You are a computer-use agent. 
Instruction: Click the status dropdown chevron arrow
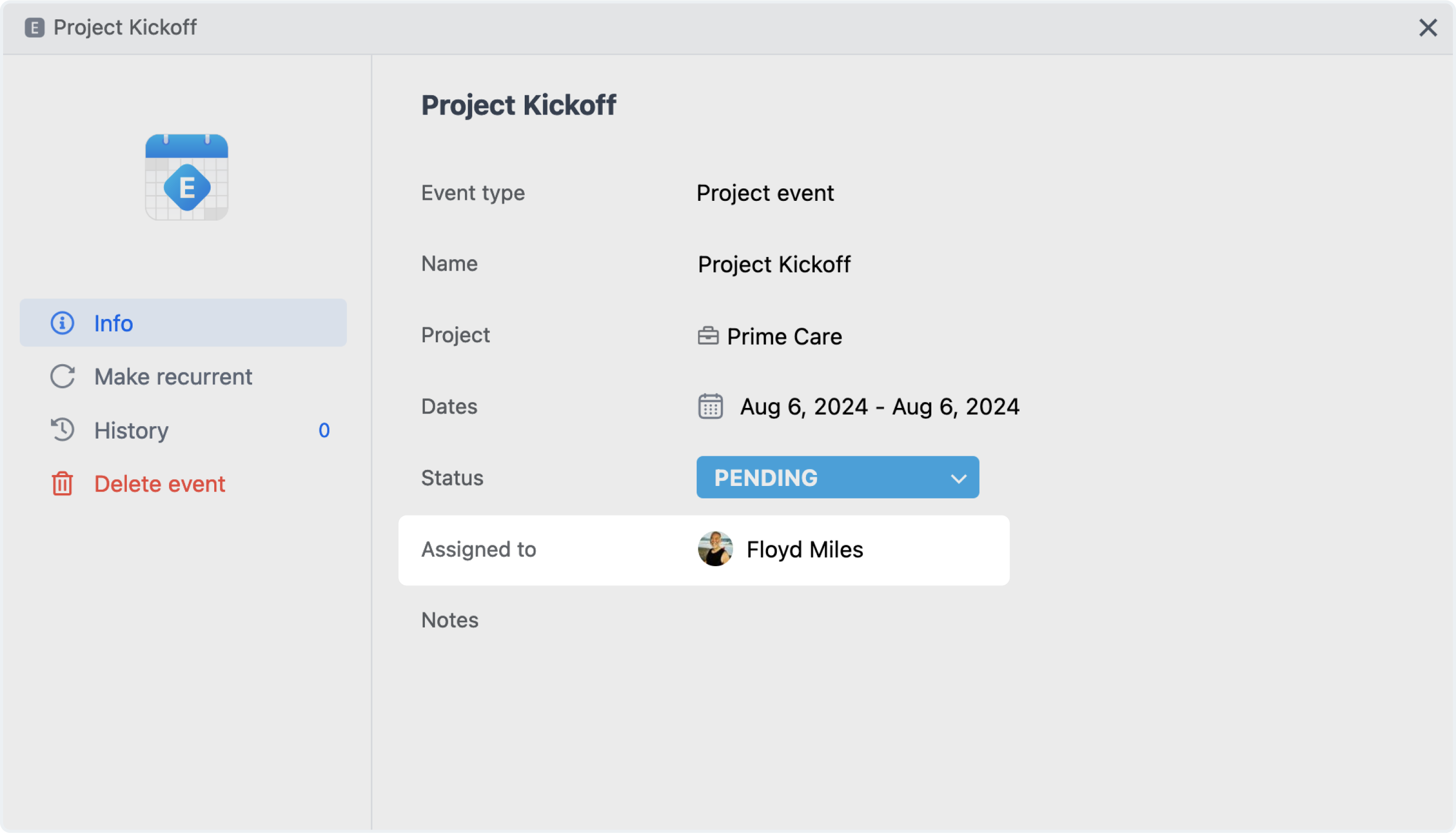(x=959, y=478)
